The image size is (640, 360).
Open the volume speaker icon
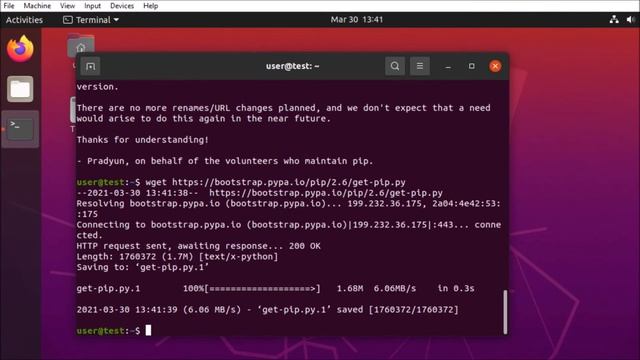click(x=631, y=19)
